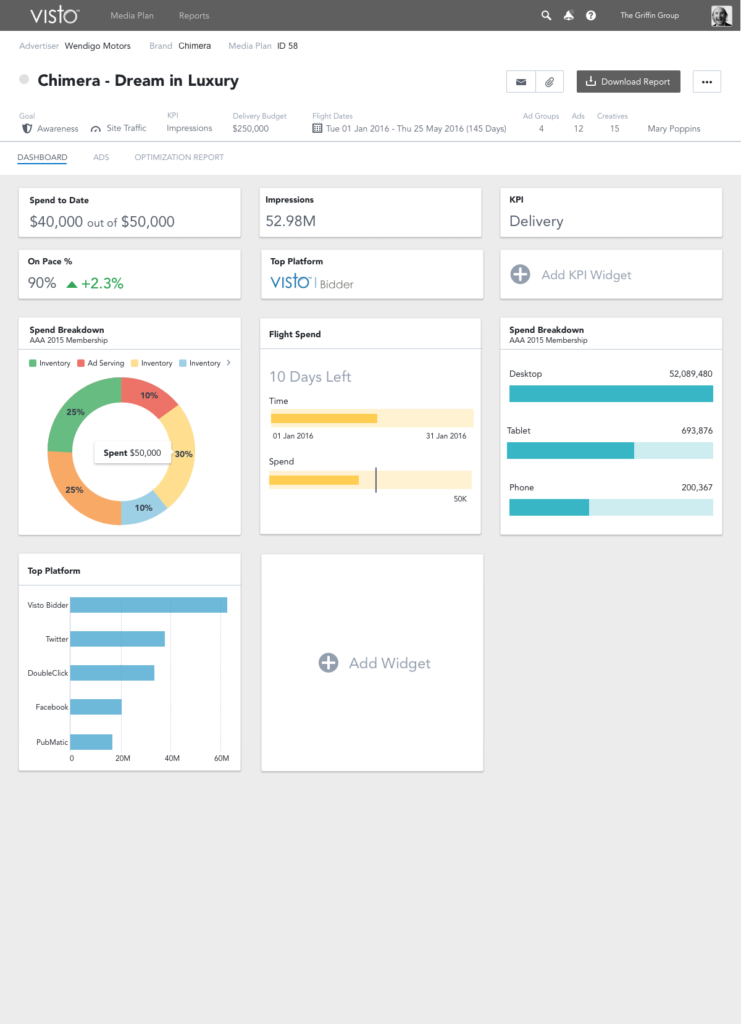Click the Chimera brand breadcrumb link
Image resolution: width=741 pixels, height=1024 pixels.
[195, 46]
